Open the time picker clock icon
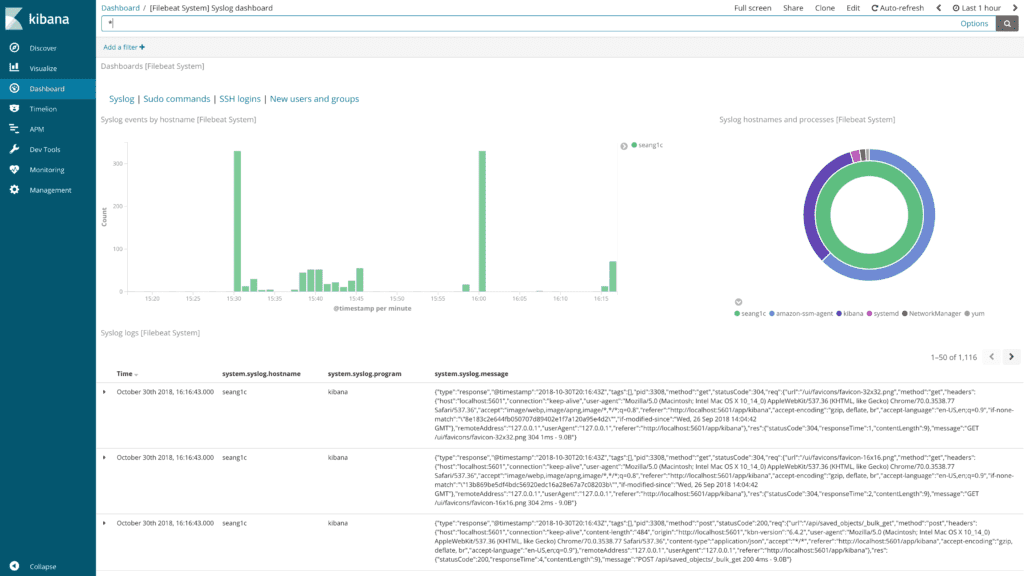The height and width of the screenshot is (576, 1024). coord(956,8)
